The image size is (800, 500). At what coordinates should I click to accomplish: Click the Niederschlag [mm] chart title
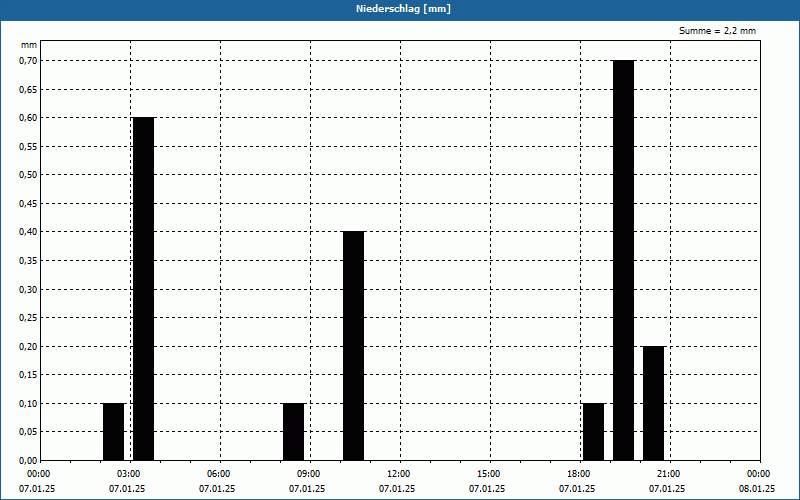pyautogui.click(x=400, y=9)
